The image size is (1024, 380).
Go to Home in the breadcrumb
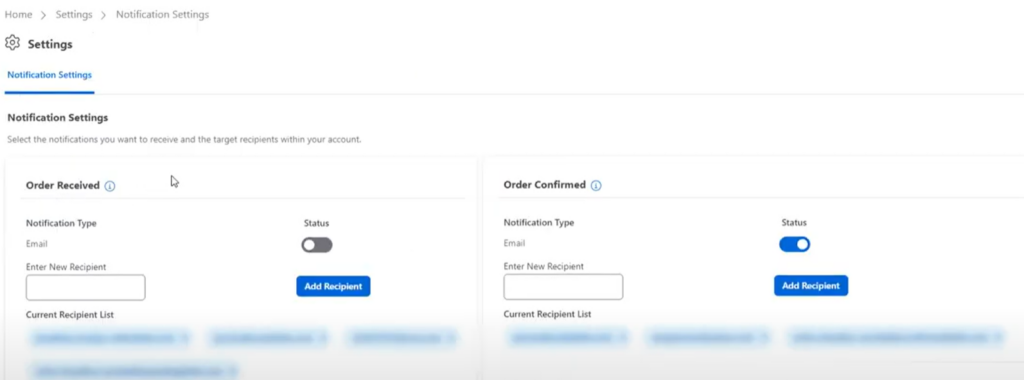click(18, 14)
